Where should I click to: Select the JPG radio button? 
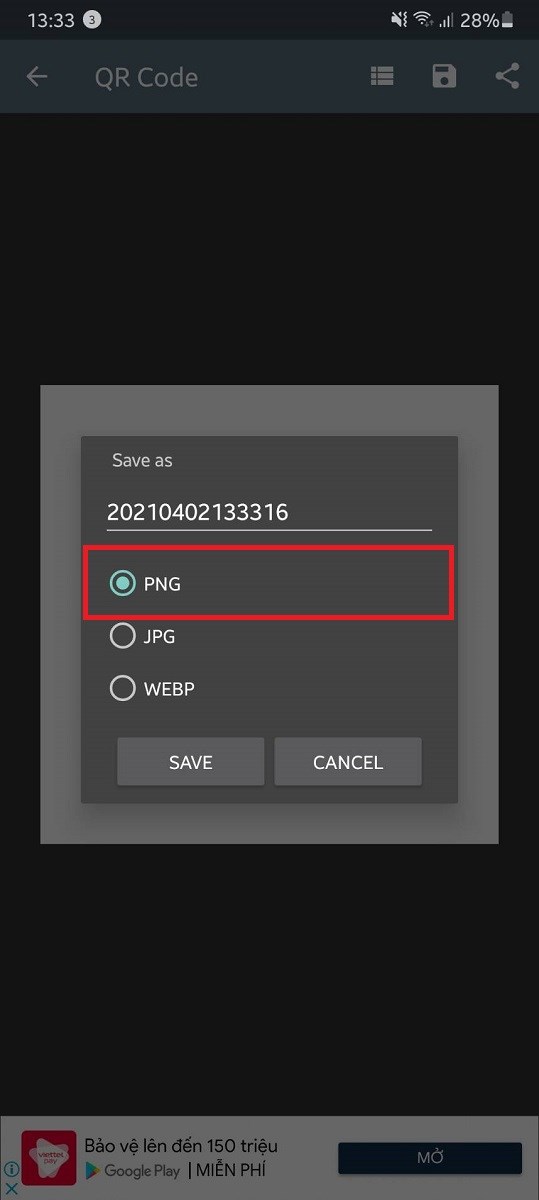(x=122, y=636)
